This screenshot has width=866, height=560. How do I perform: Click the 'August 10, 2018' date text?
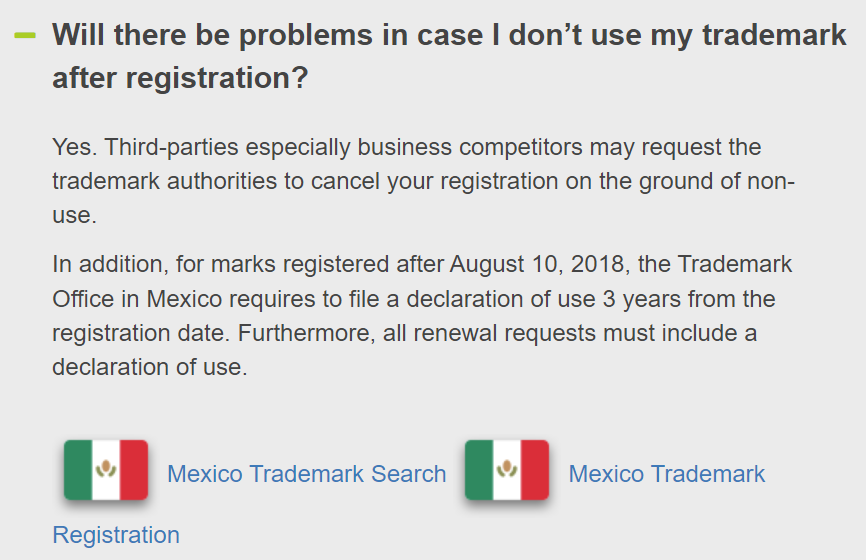(540, 264)
